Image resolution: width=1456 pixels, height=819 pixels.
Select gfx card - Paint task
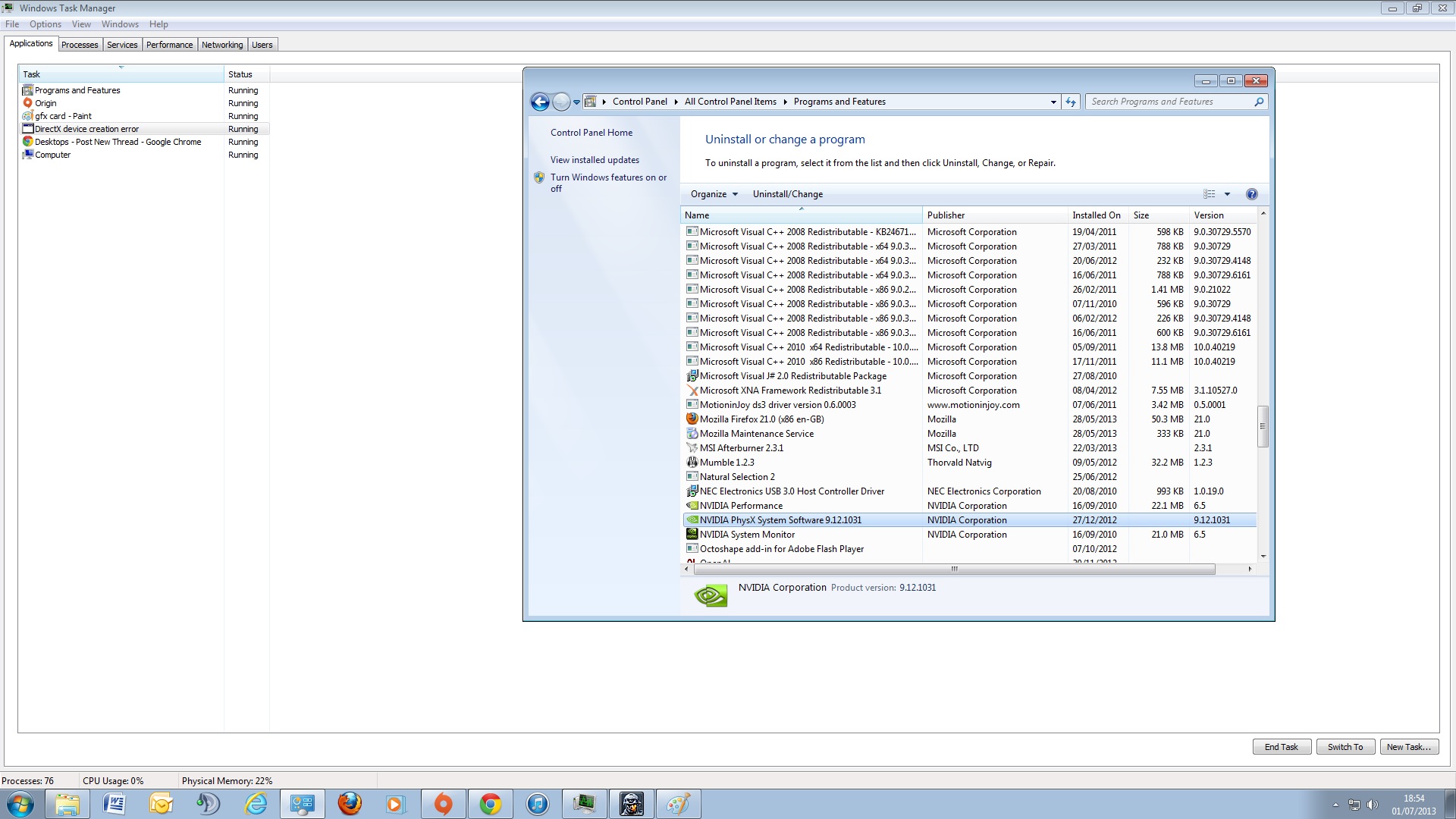(x=144, y=116)
